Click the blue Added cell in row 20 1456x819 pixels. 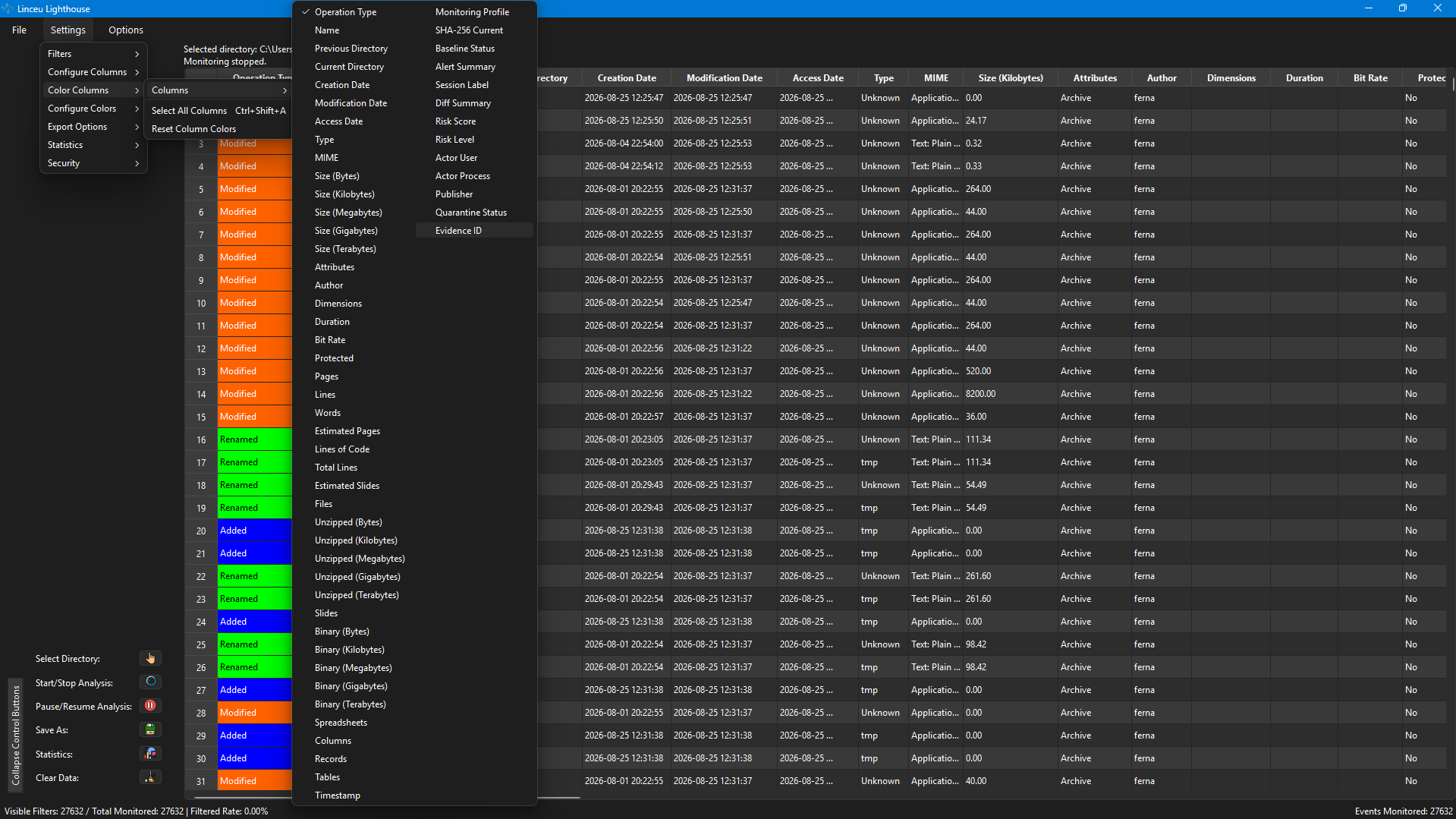[254, 531]
